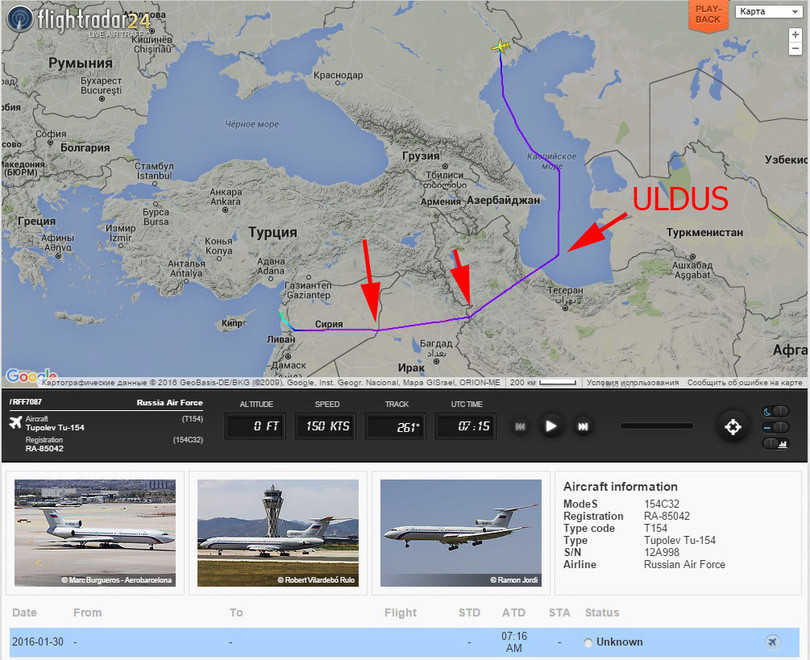Center map on aircraft with crosshair icon
810x660 pixels.
tap(733, 427)
